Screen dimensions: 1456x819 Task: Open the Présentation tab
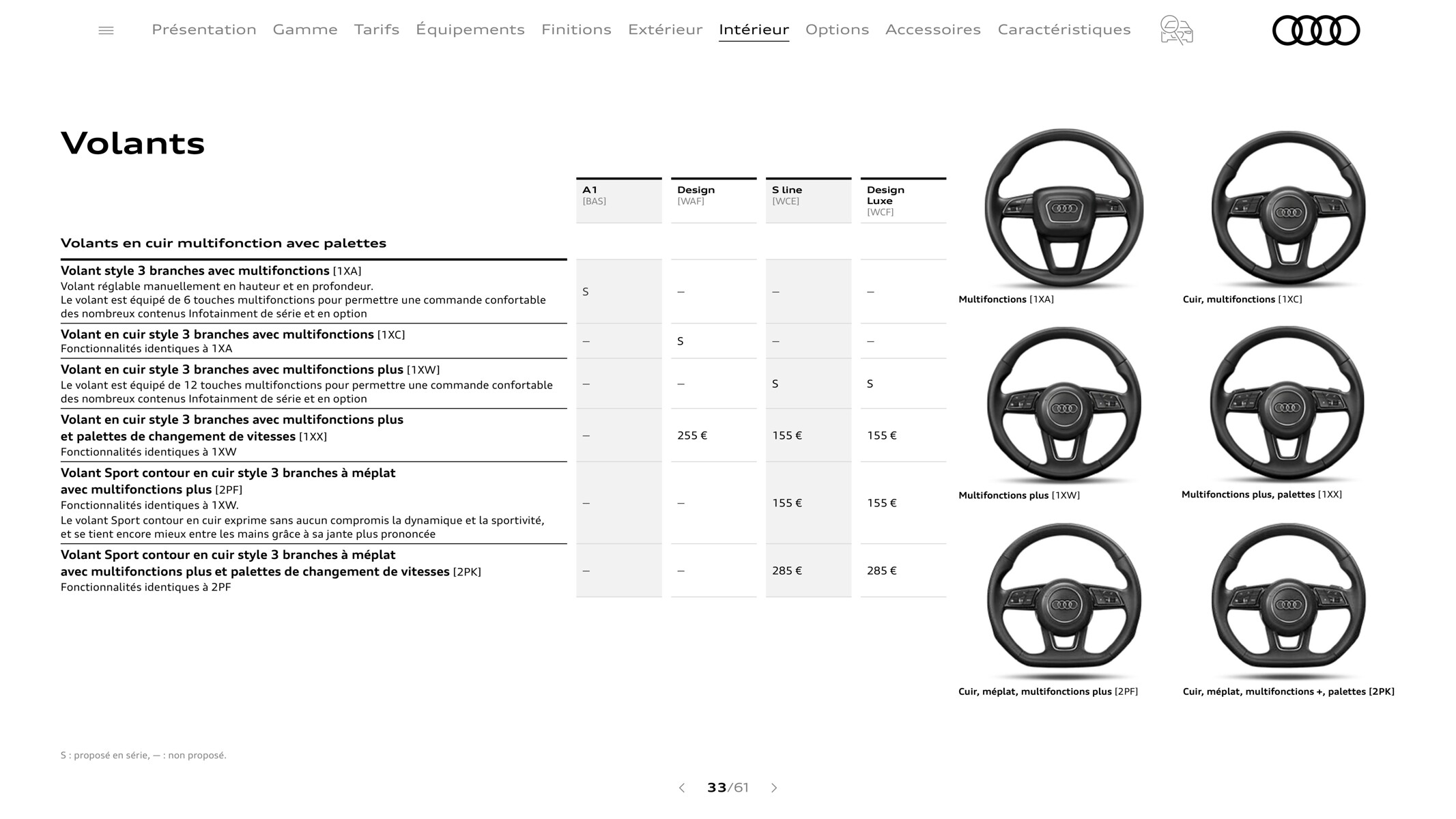204,29
